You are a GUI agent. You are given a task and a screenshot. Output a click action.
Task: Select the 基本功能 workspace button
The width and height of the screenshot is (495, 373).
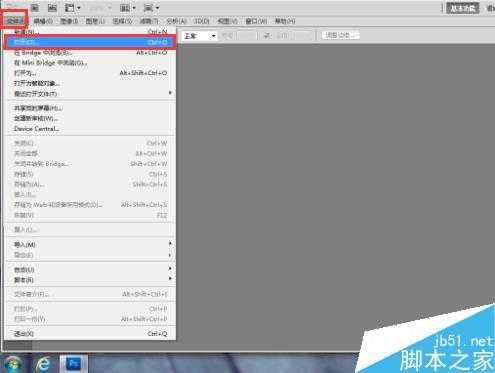pyautogui.click(x=463, y=8)
